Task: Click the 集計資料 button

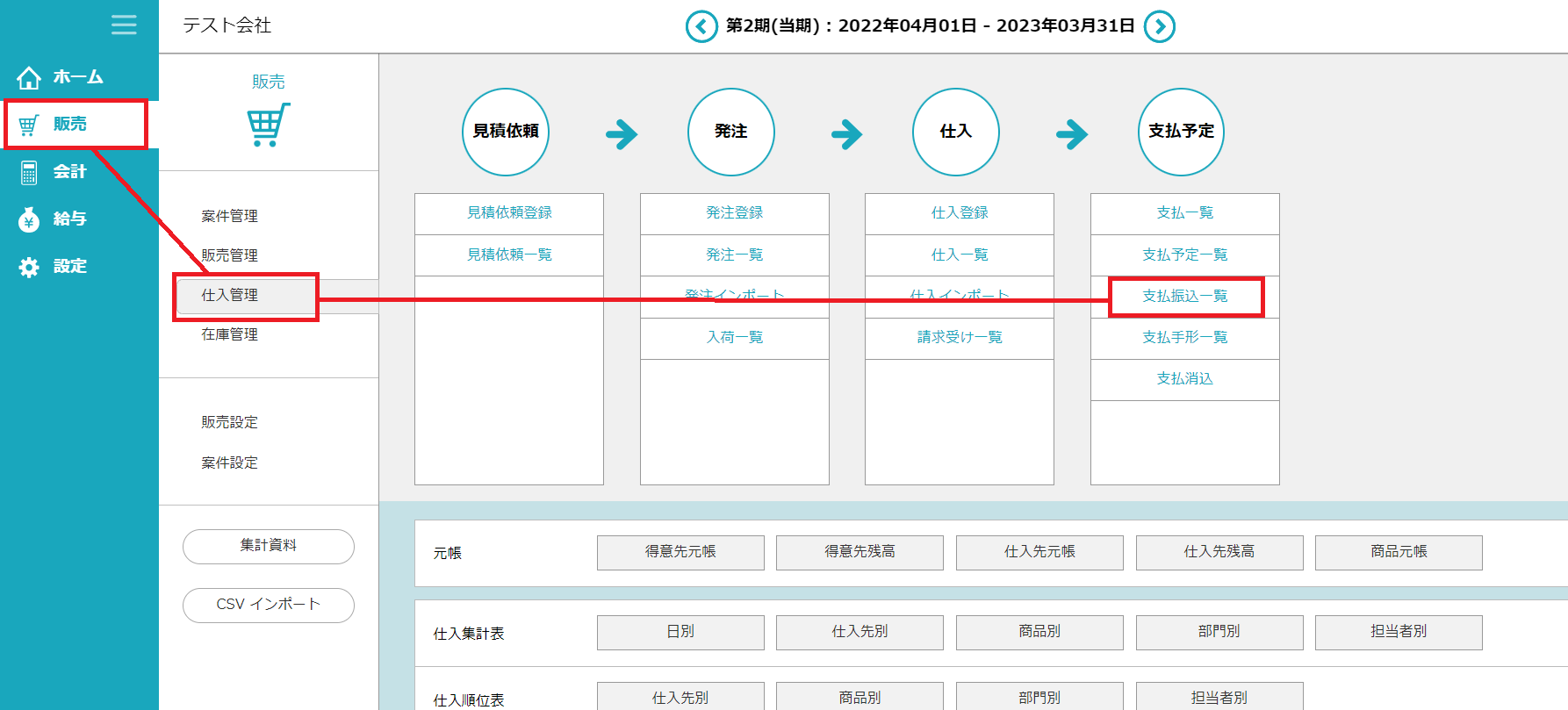Action: [268, 546]
